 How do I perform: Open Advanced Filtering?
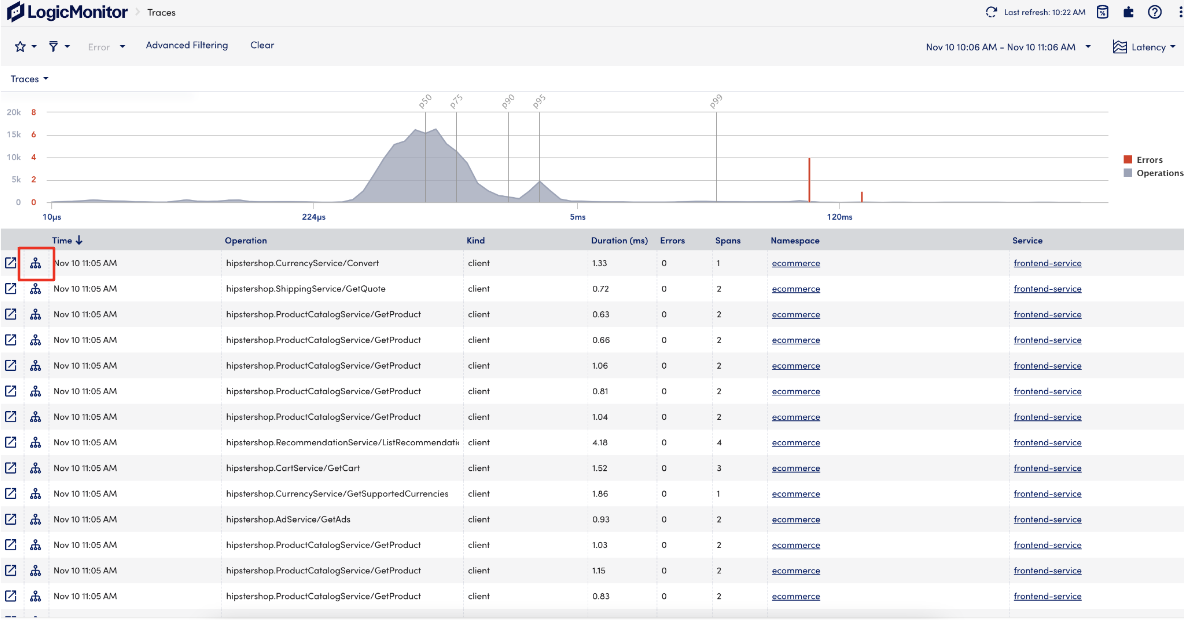point(187,45)
